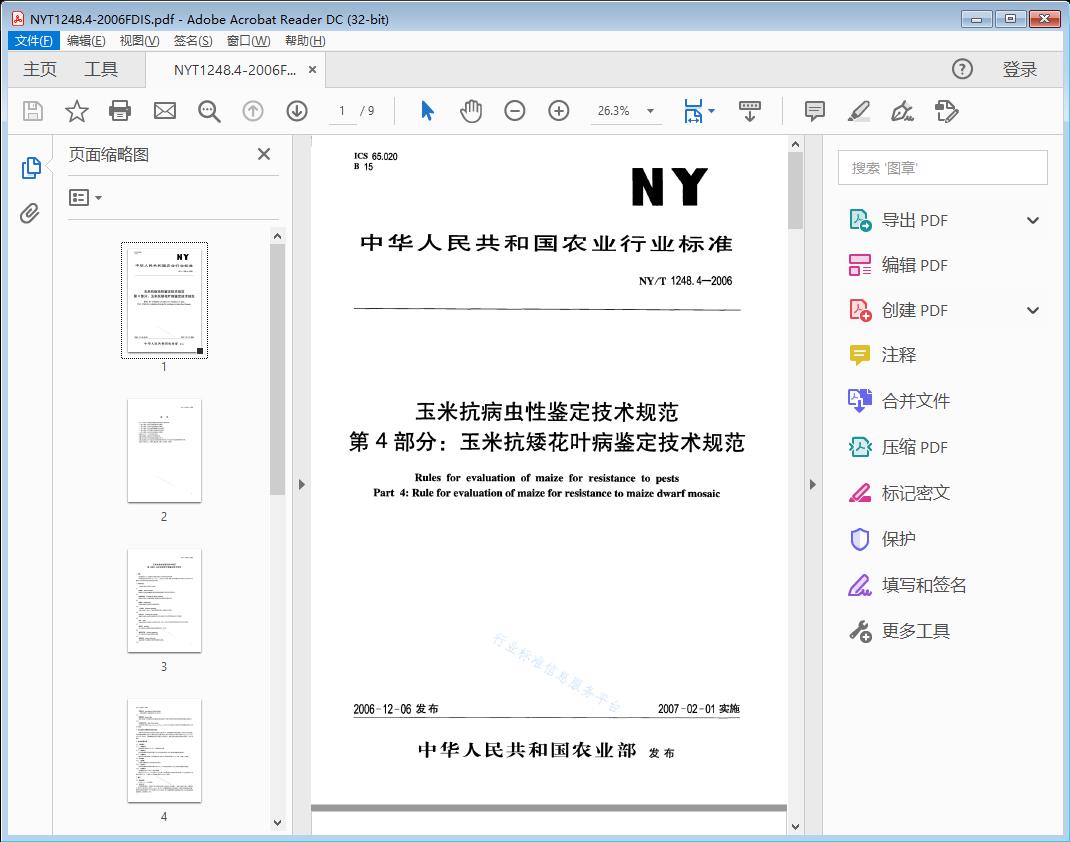The image size is (1070, 842).
Task: Click the 登录 sign-in button
Action: [1019, 69]
